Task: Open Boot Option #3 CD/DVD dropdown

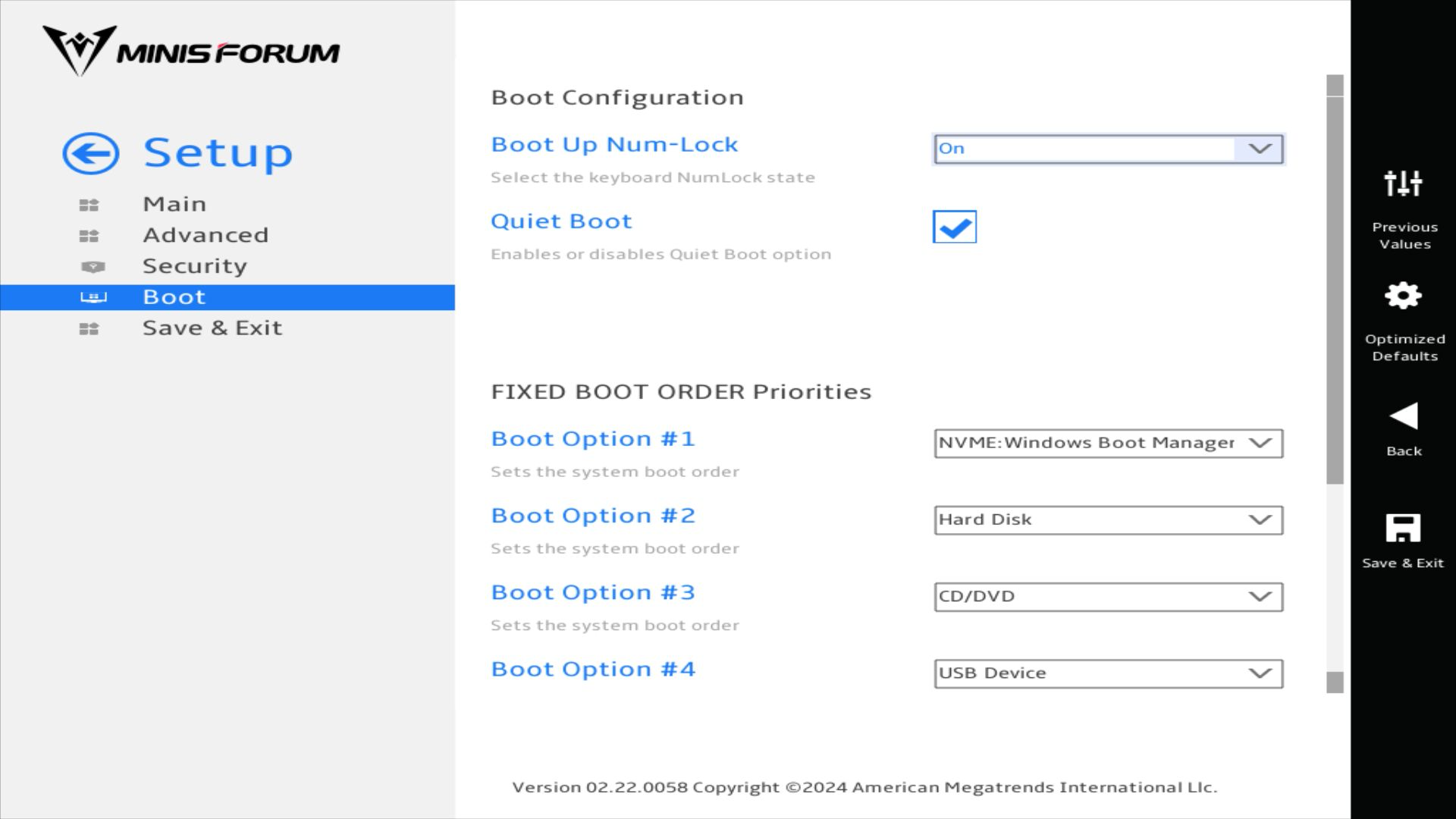Action: [1108, 597]
